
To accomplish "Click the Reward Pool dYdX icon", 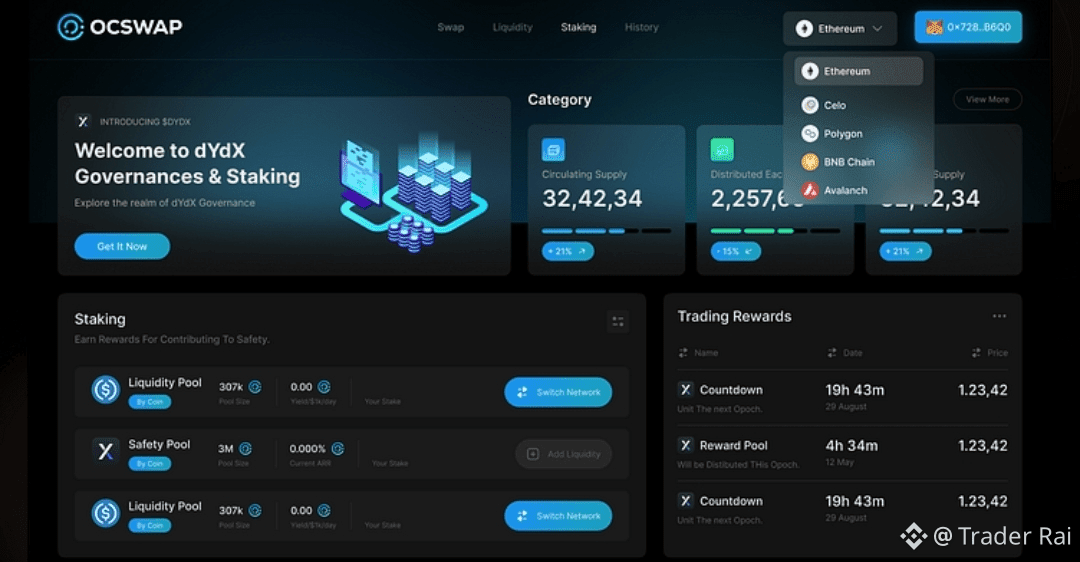I will (x=685, y=445).
